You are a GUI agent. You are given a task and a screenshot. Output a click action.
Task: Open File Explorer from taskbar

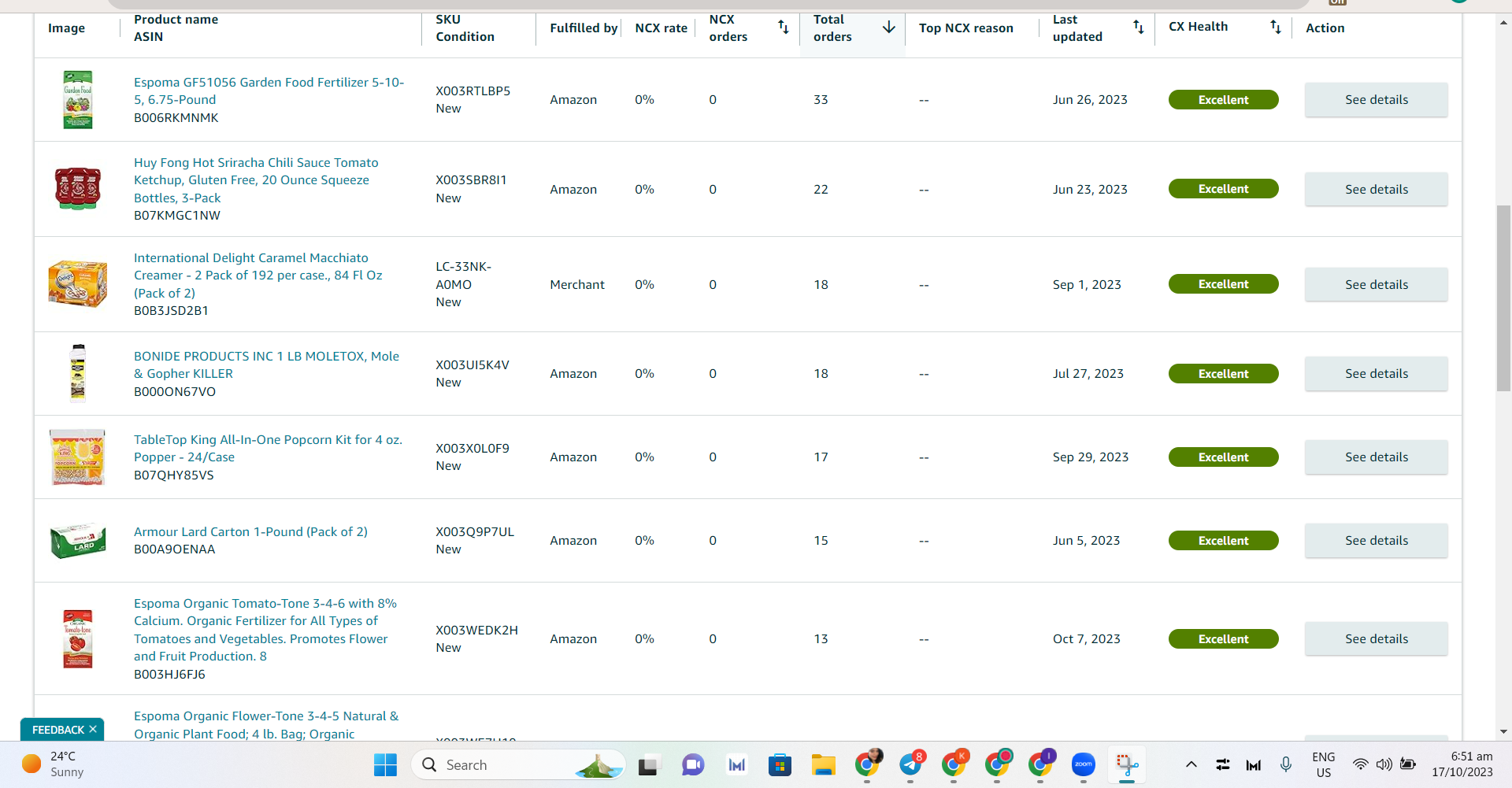824,764
